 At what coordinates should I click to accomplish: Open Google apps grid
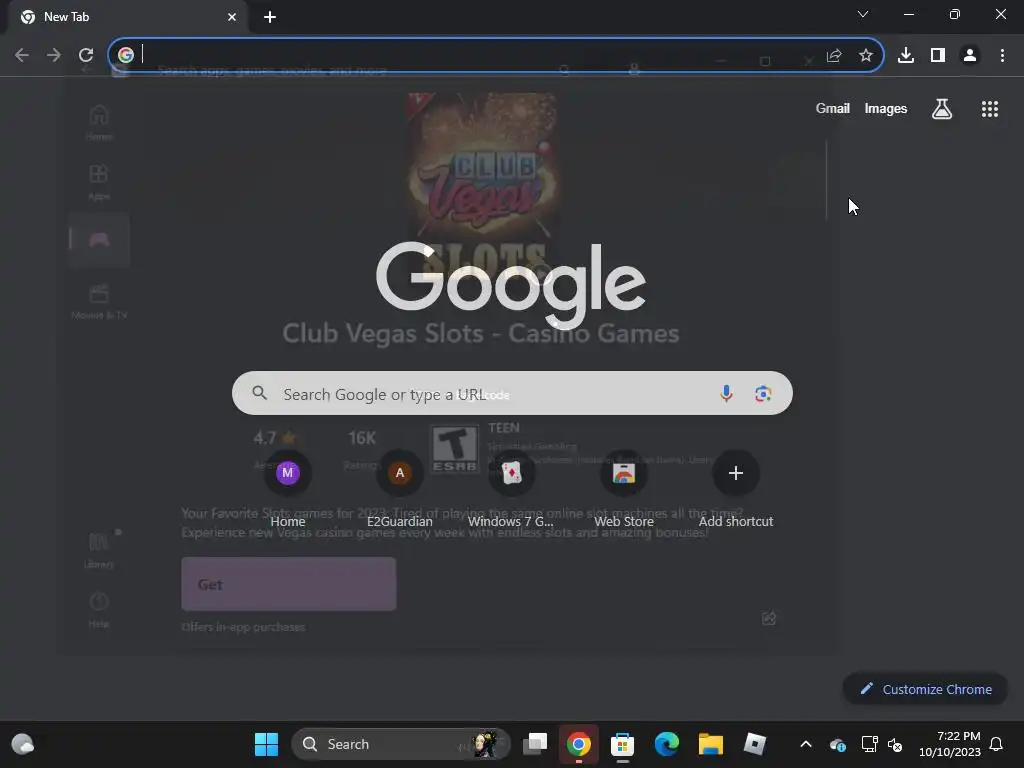coord(990,109)
